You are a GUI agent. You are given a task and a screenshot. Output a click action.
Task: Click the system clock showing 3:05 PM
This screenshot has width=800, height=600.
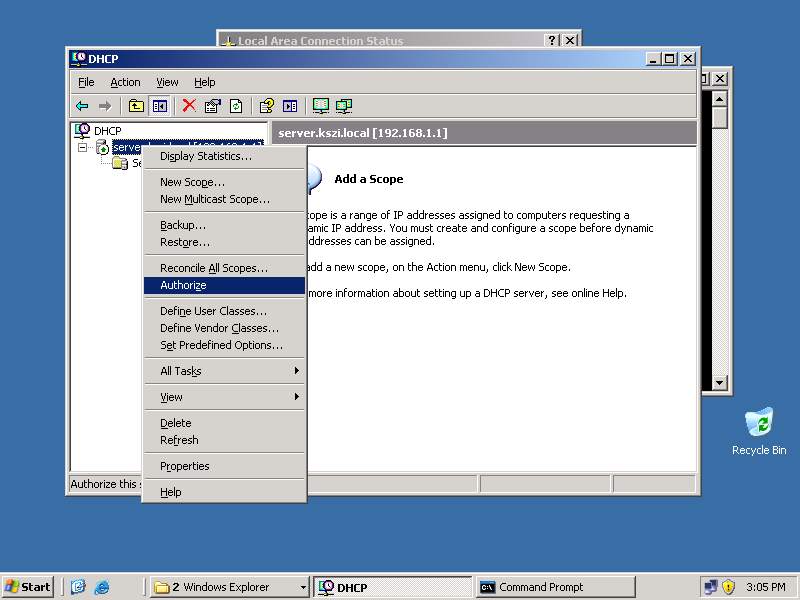(x=766, y=587)
